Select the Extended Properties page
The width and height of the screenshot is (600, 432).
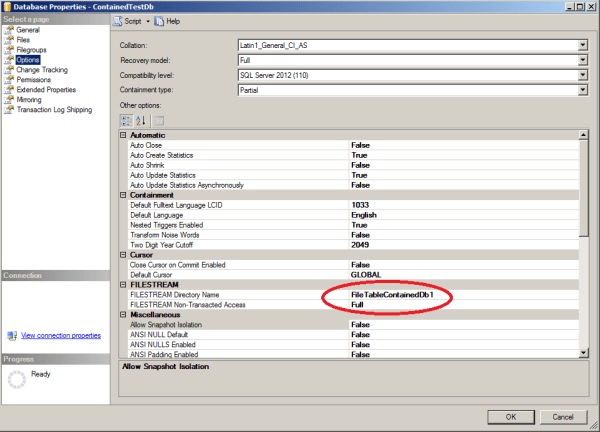point(46,90)
